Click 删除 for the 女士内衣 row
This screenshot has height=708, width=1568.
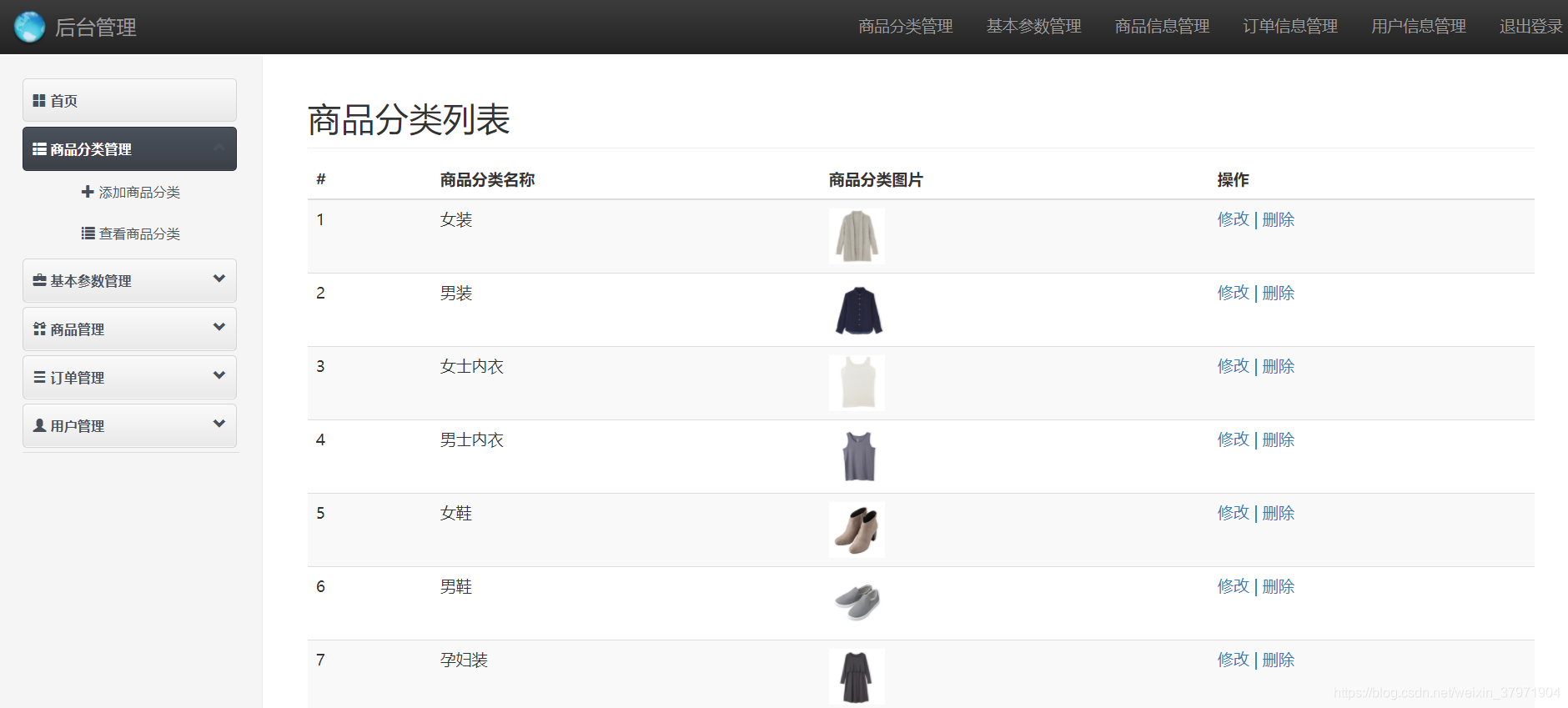1279,366
